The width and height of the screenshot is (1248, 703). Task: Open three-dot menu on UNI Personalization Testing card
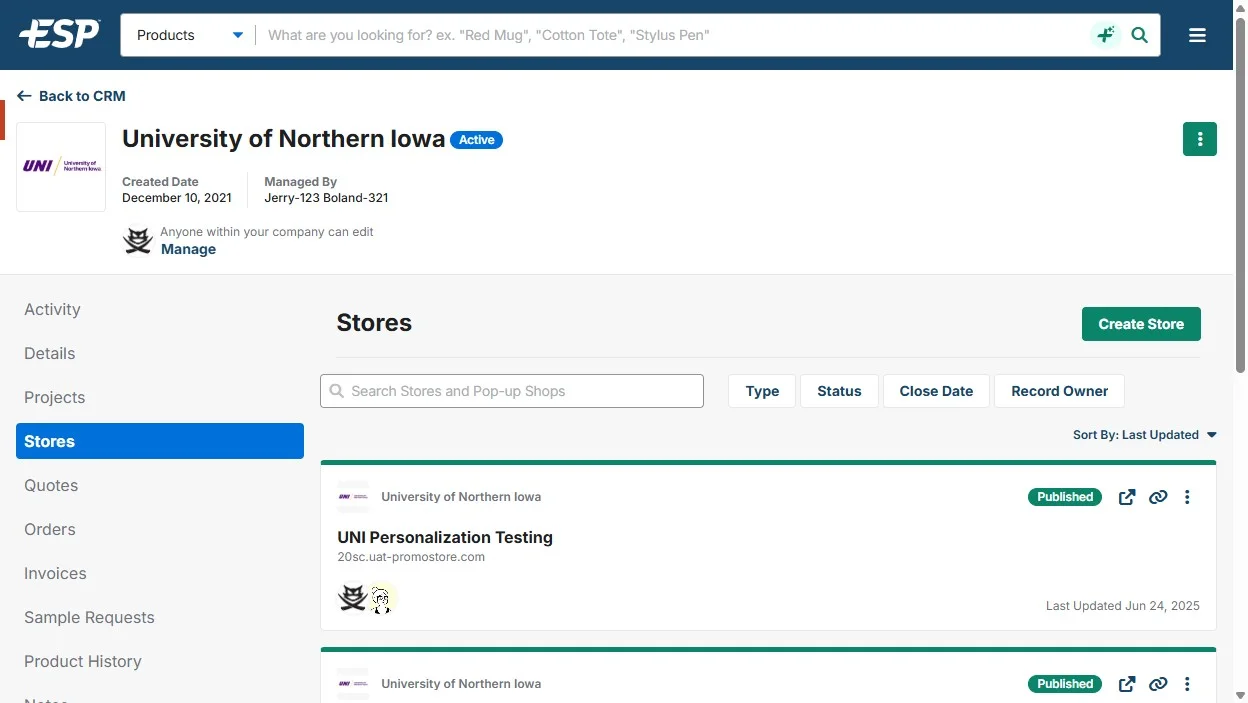coord(1187,497)
